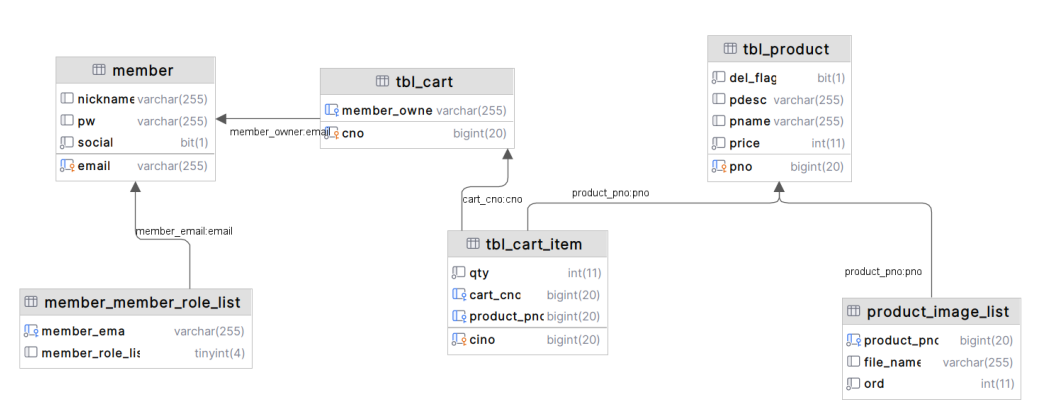This screenshot has height=416, width=1043.
Task: Click the table icon beside product_image_list title
Action: pos(854,312)
